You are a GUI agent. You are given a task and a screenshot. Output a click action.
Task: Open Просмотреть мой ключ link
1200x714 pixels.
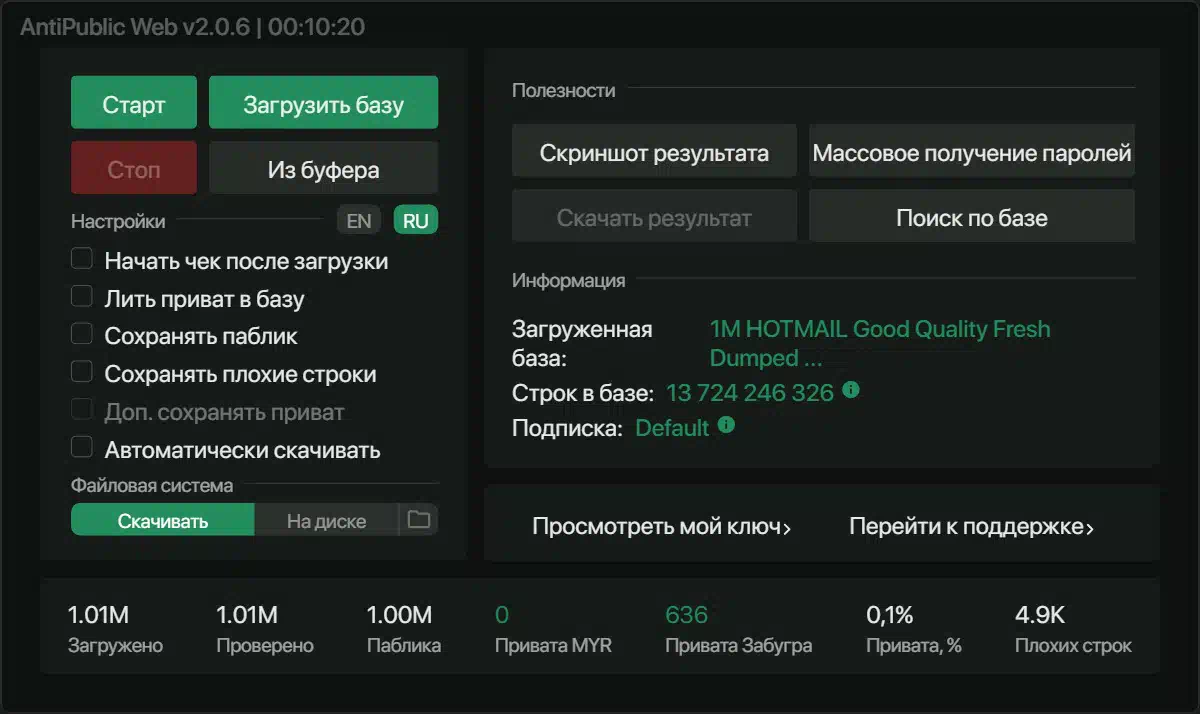point(662,526)
